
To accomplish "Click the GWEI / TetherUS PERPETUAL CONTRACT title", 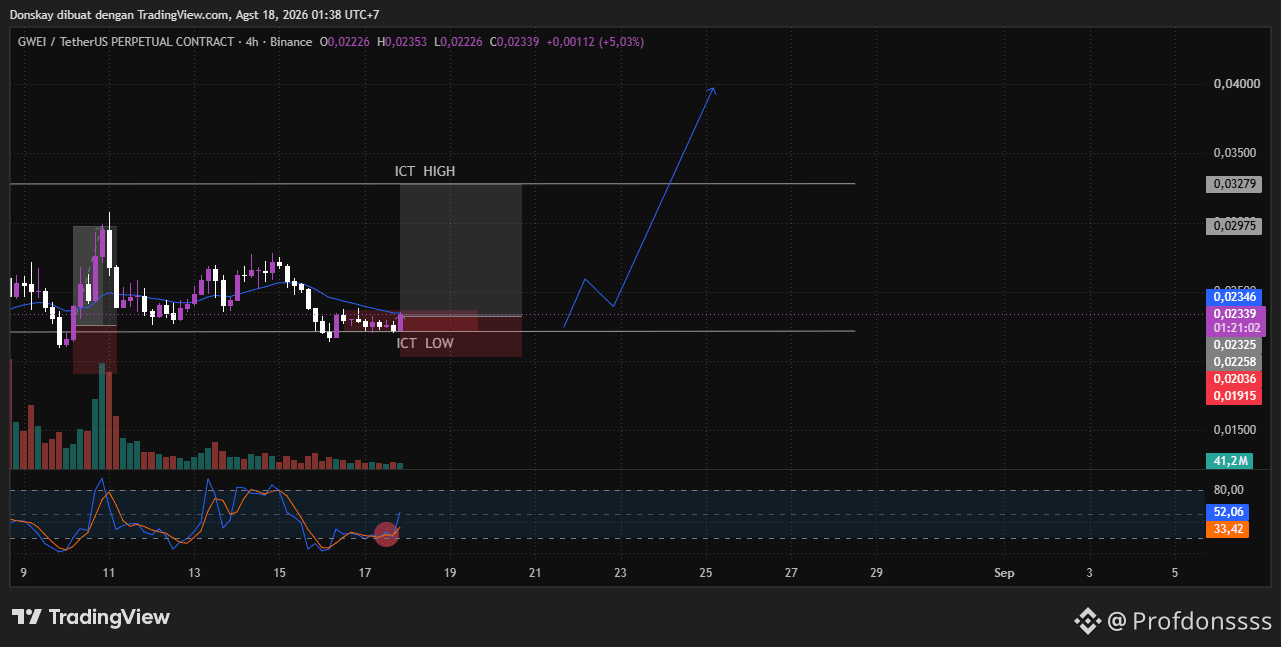I will 125,42.
